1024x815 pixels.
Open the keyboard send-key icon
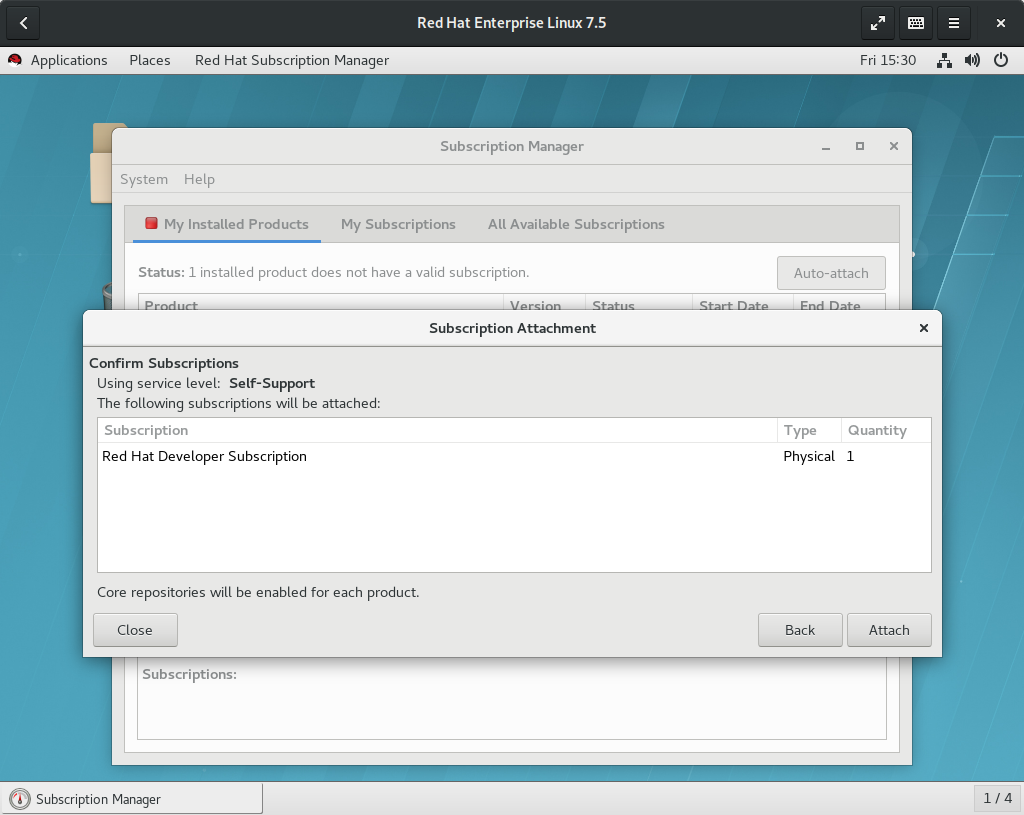[915, 23]
